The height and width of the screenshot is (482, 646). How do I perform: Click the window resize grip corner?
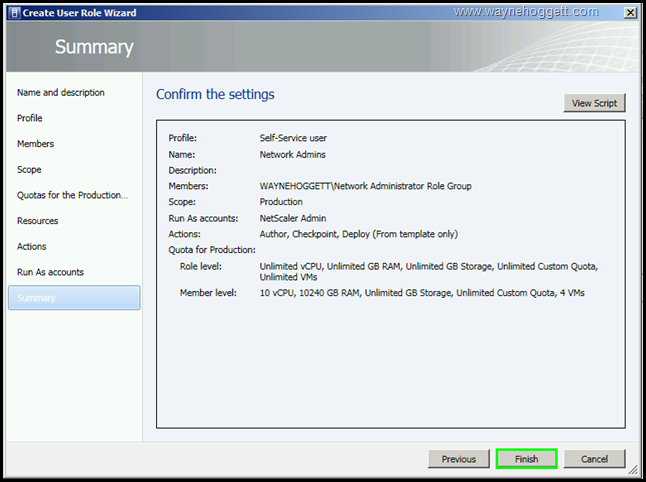[633, 470]
